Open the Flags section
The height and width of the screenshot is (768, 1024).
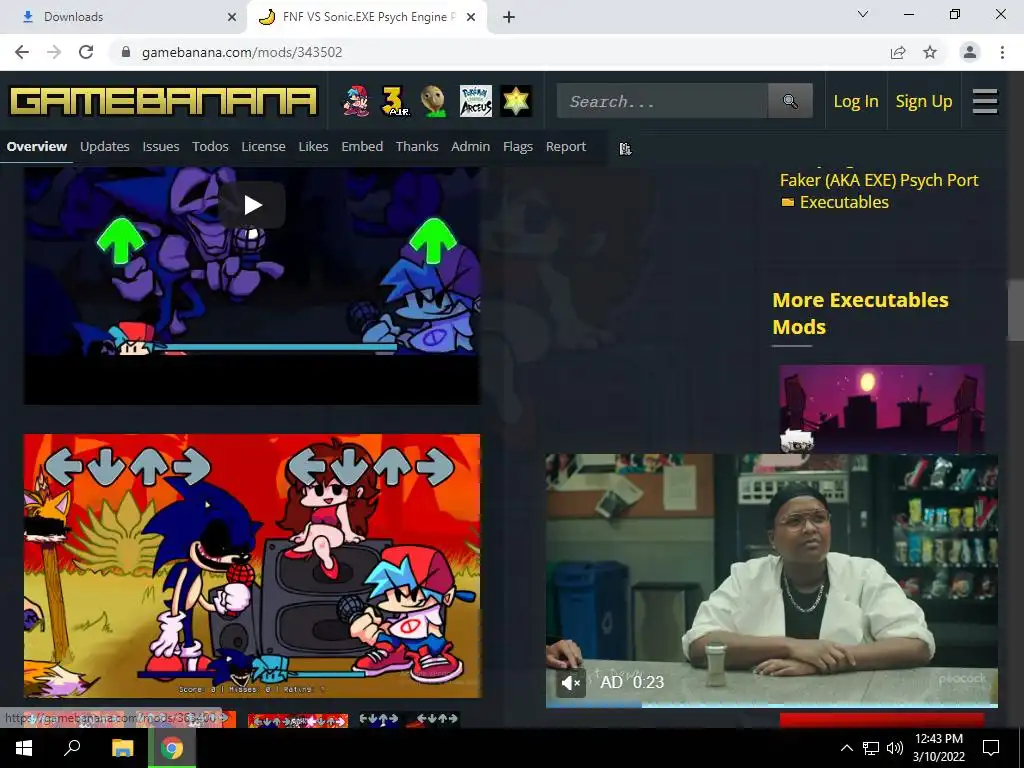tap(518, 146)
